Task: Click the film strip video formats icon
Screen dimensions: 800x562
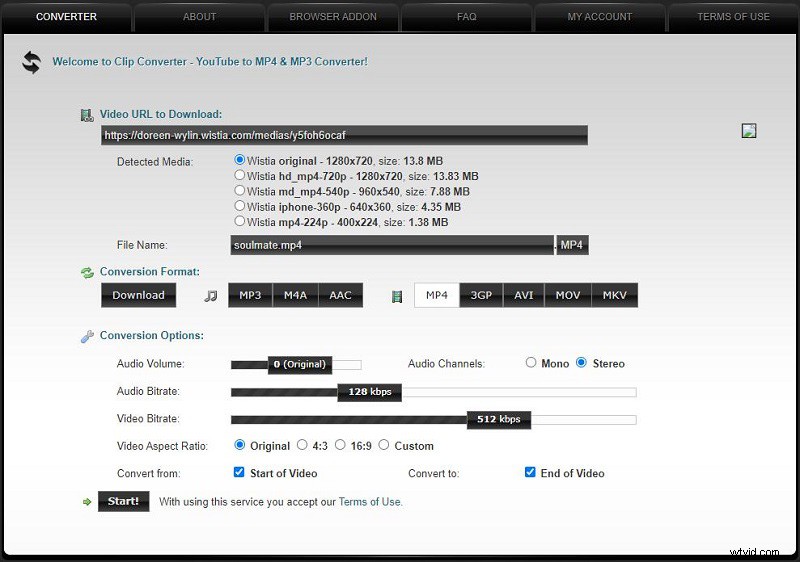Action: coord(397,296)
